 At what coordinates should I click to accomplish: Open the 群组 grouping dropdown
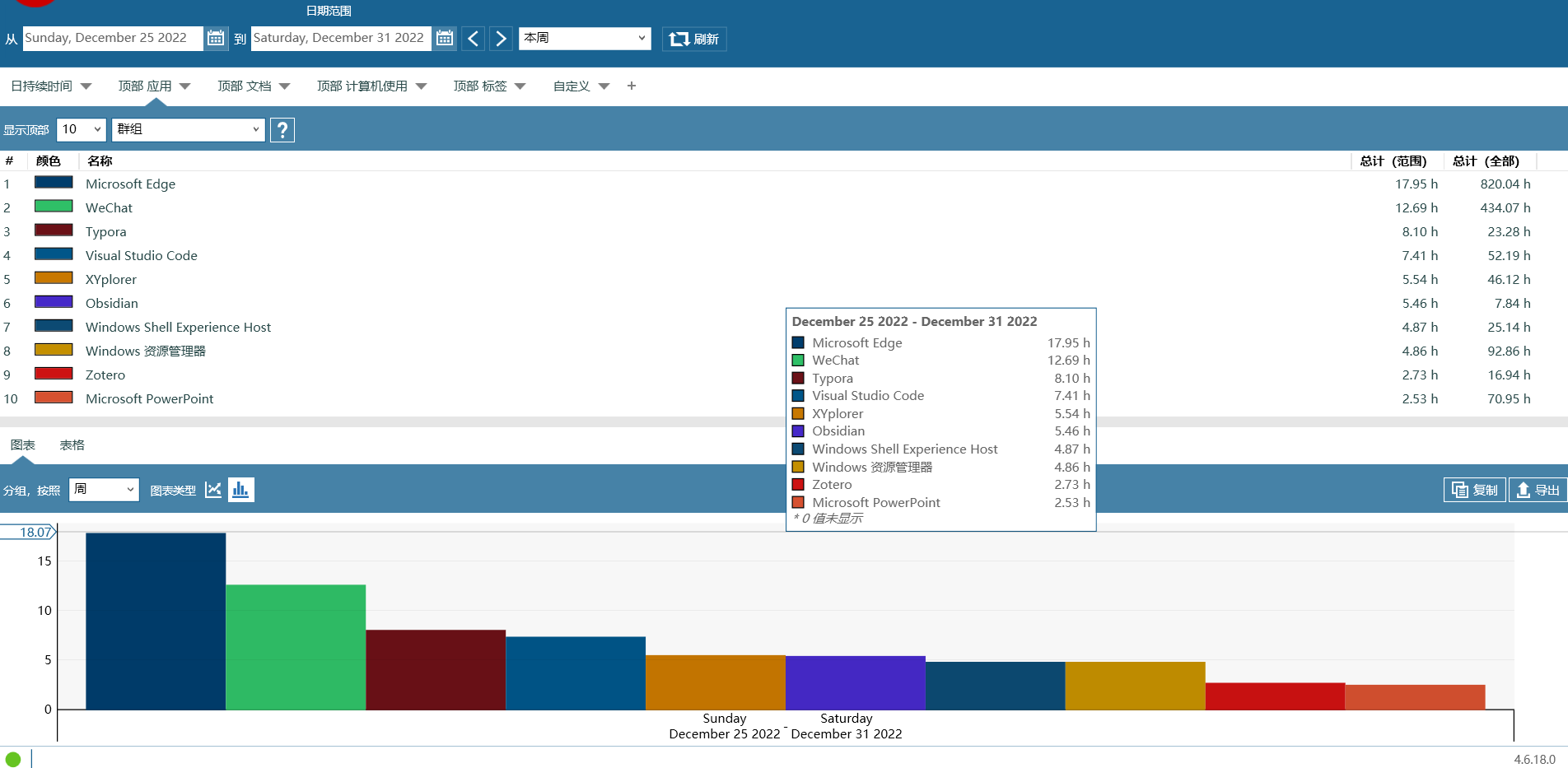(x=189, y=129)
